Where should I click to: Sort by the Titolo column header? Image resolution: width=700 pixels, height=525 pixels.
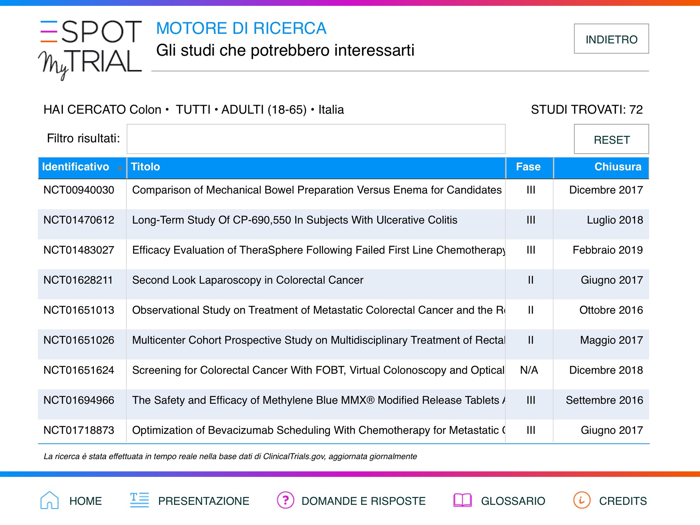pyautogui.click(x=316, y=167)
